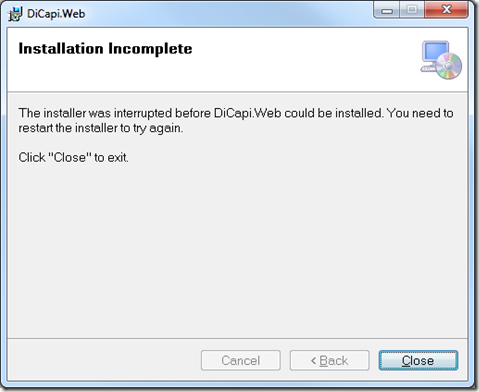
Task: Click the CD disc in setup graphic
Action: point(449,66)
